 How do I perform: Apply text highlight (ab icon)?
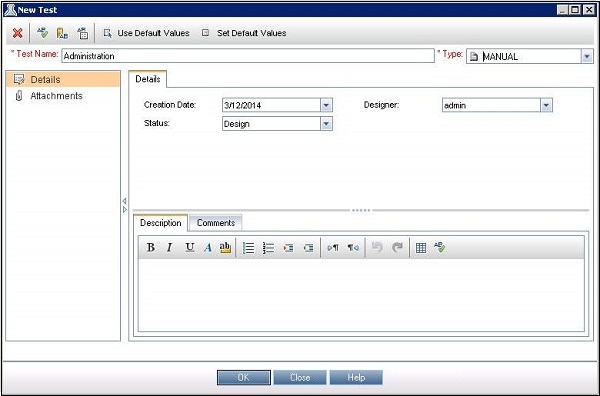(225, 248)
